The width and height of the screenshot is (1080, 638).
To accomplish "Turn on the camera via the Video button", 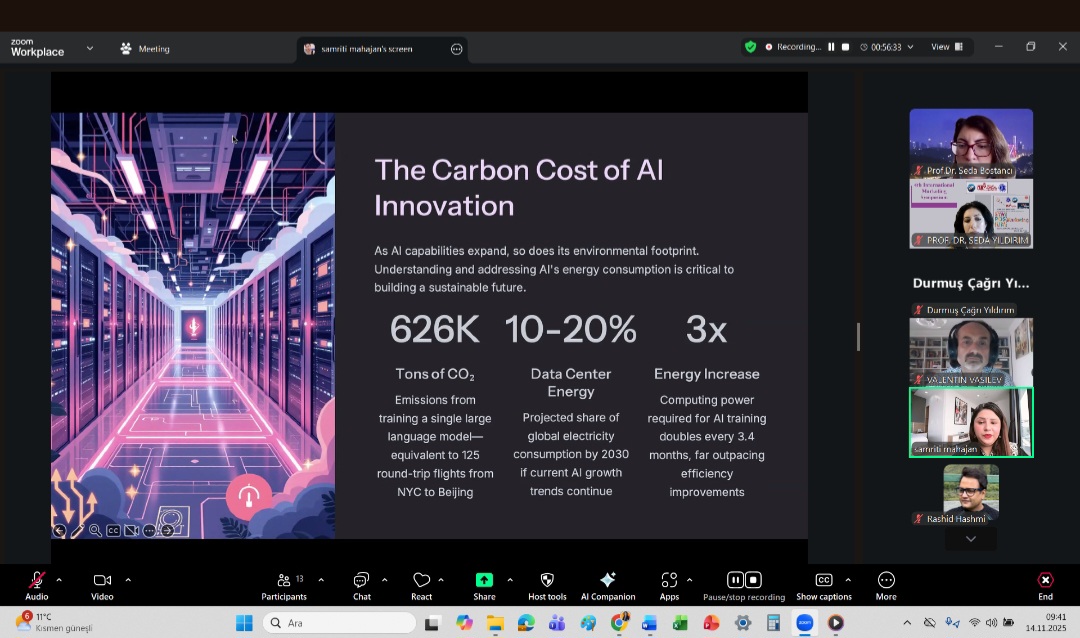I will coord(102,581).
